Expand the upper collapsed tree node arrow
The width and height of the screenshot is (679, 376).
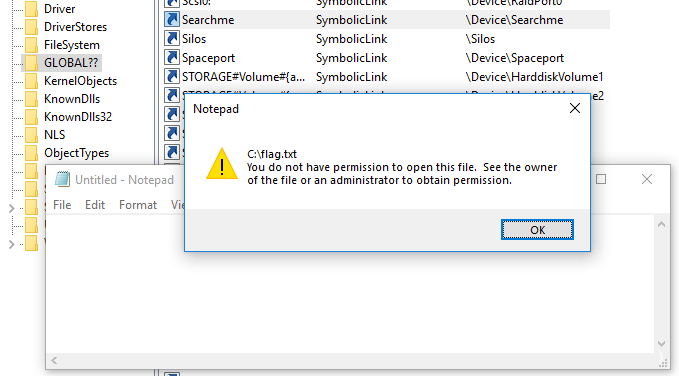pyautogui.click(x=12, y=208)
